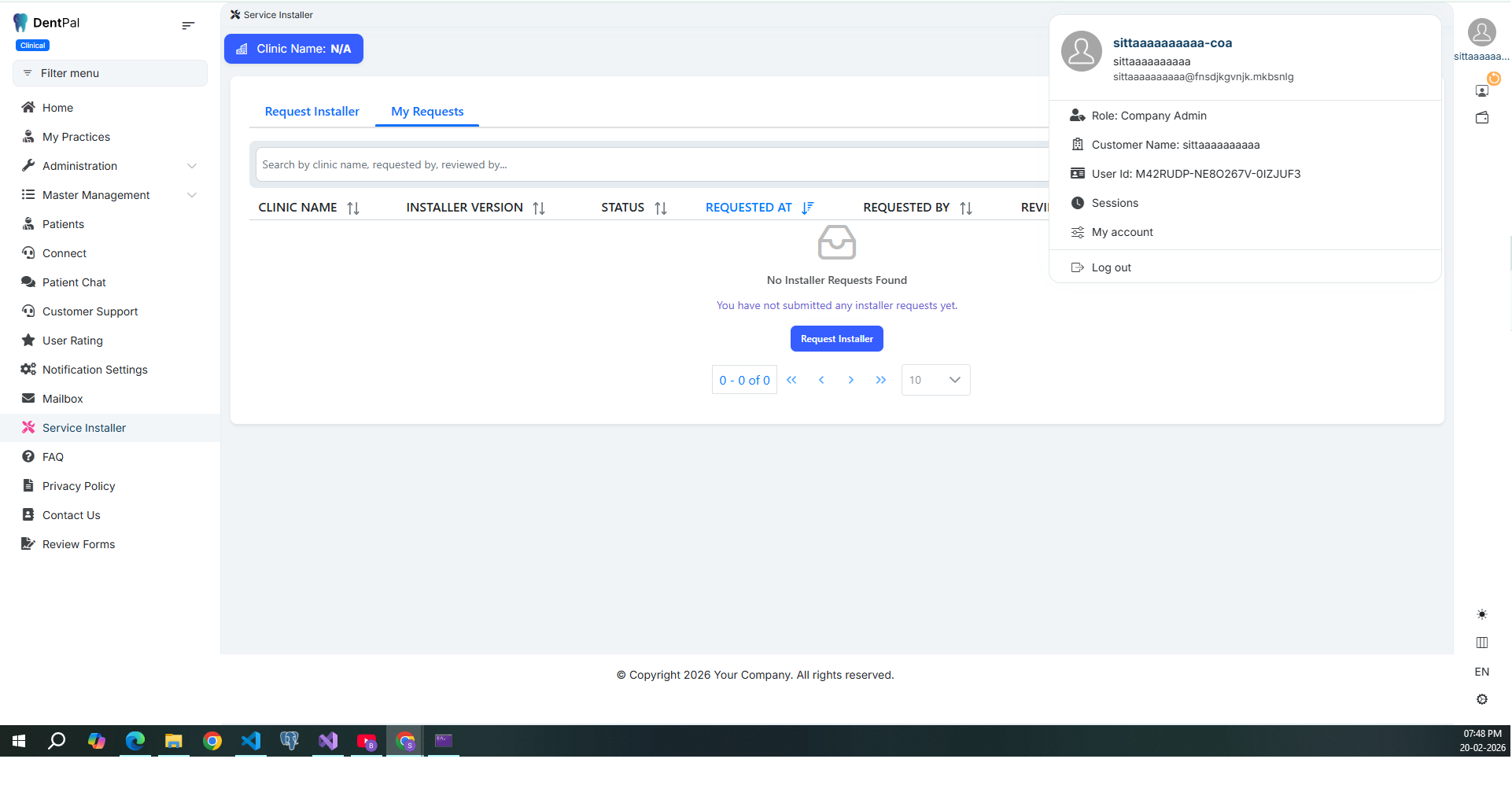The height and width of the screenshot is (792, 1512).
Task: Switch to the Request Installer tab
Action: point(312,112)
